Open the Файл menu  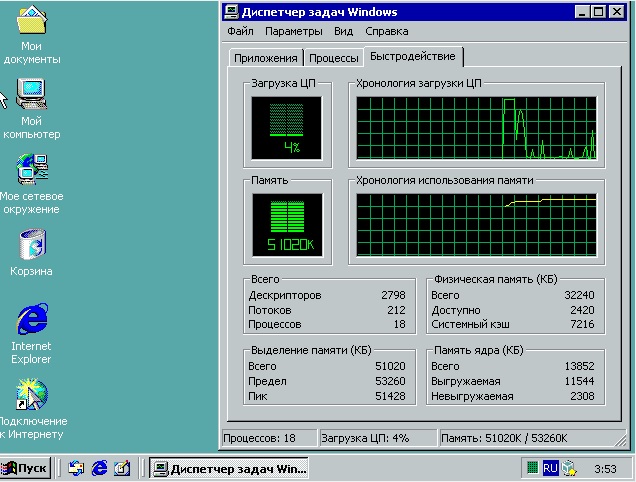tap(241, 32)
